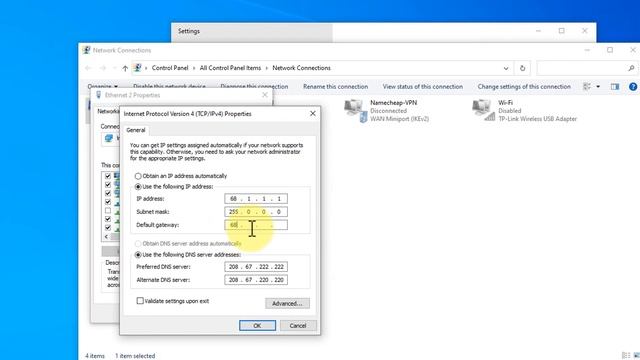Enable Validate settings upon exit checkbox

[140, 301]
